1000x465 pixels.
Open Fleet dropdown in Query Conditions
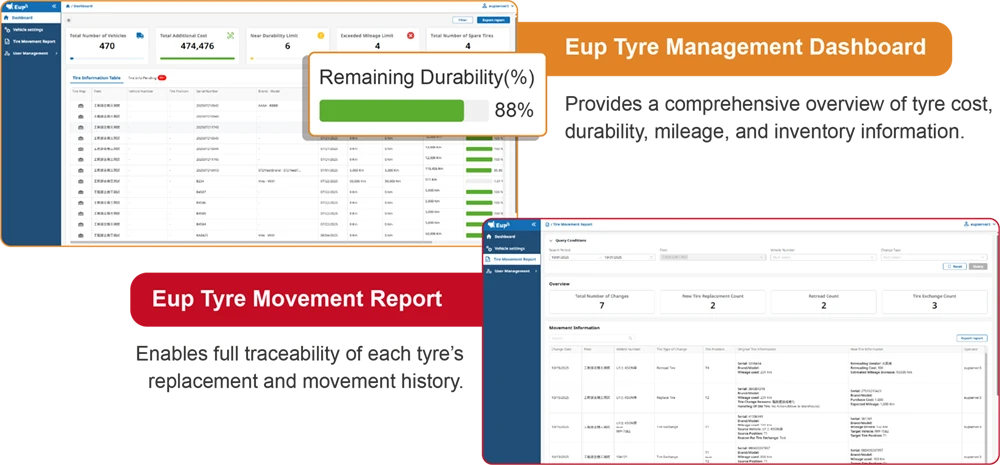click(x=712, y=258)
